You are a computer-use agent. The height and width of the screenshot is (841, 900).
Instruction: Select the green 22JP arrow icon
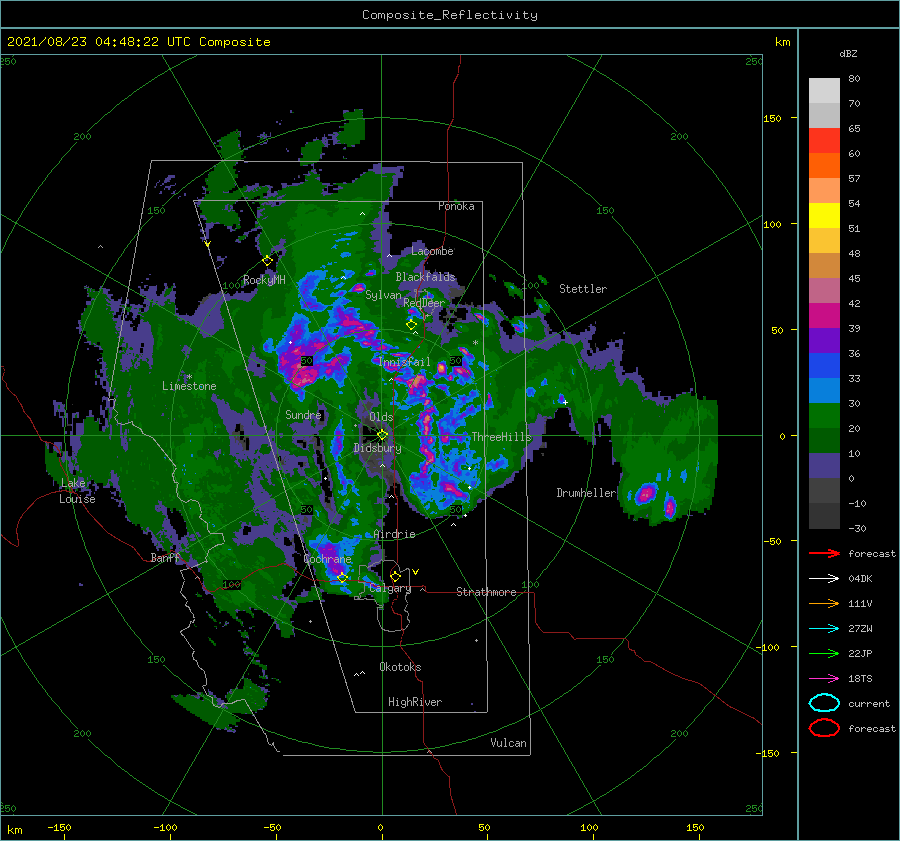(824, 653)
